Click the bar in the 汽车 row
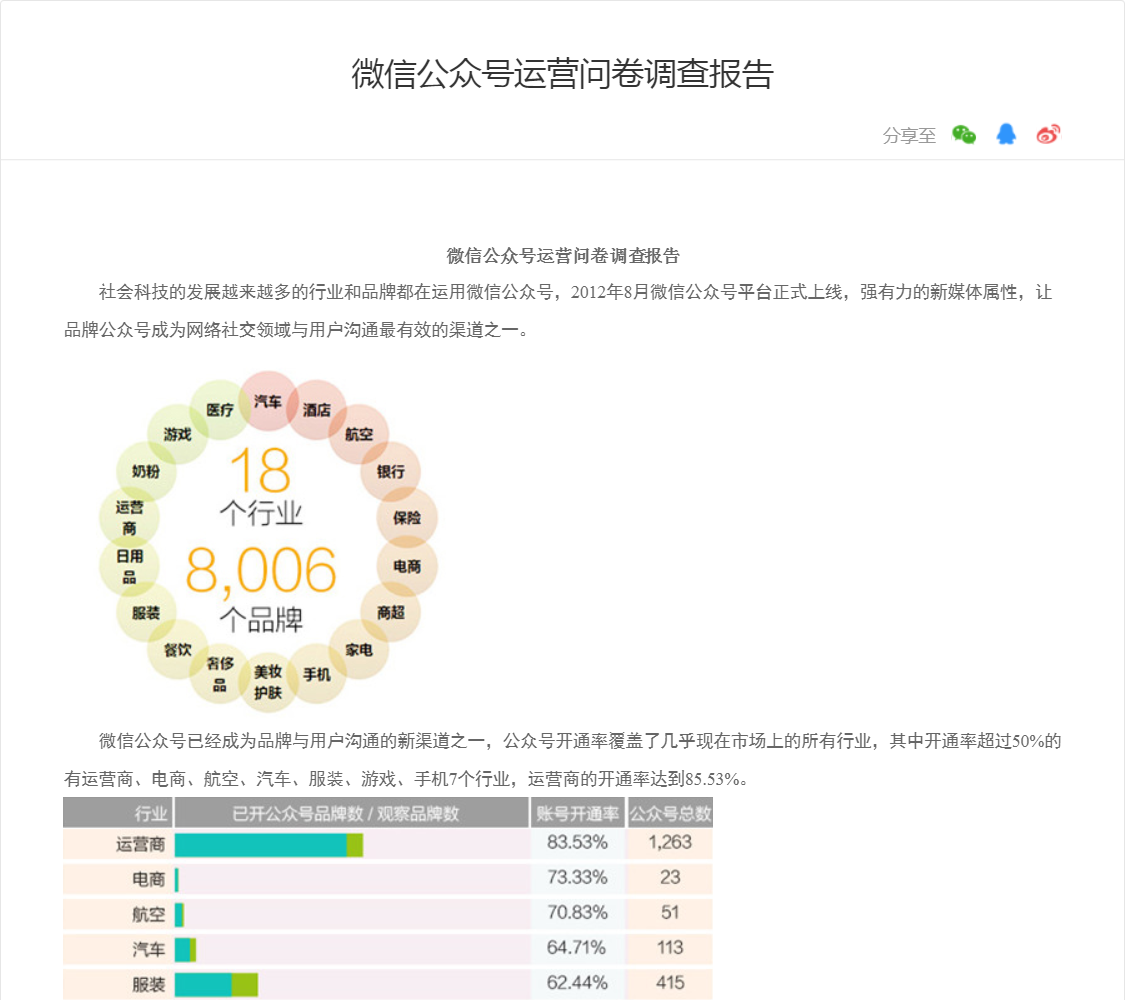This screenshot has width=1125, height=1000. tap(185, 950)
